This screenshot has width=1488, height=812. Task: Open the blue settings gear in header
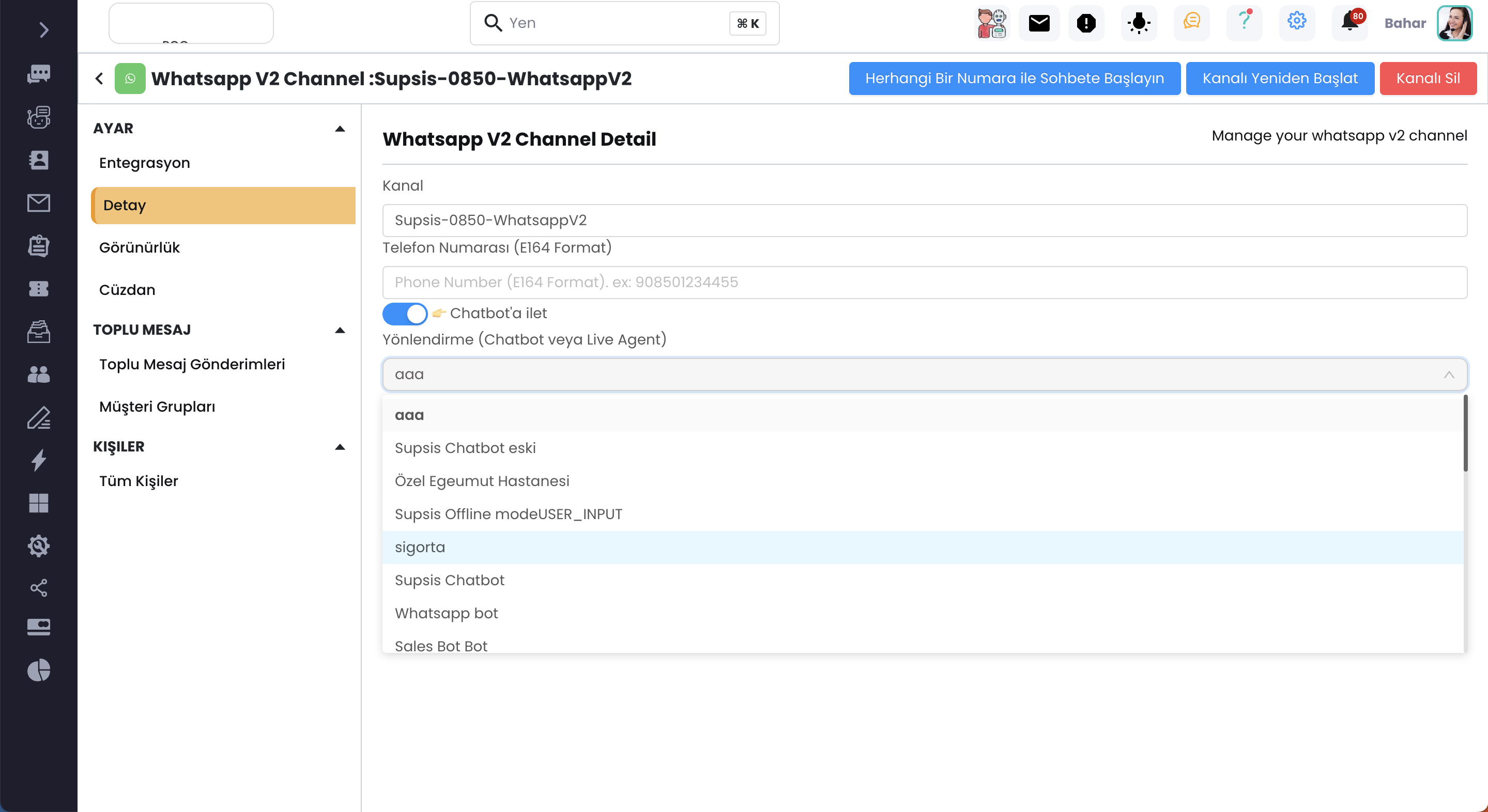pos(1297,23)
